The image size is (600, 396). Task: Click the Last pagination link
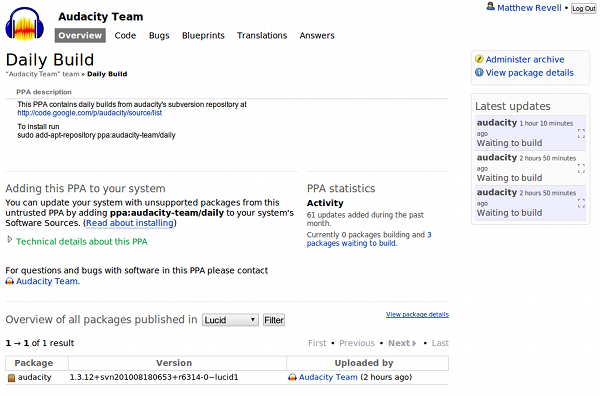coord(440,343)
